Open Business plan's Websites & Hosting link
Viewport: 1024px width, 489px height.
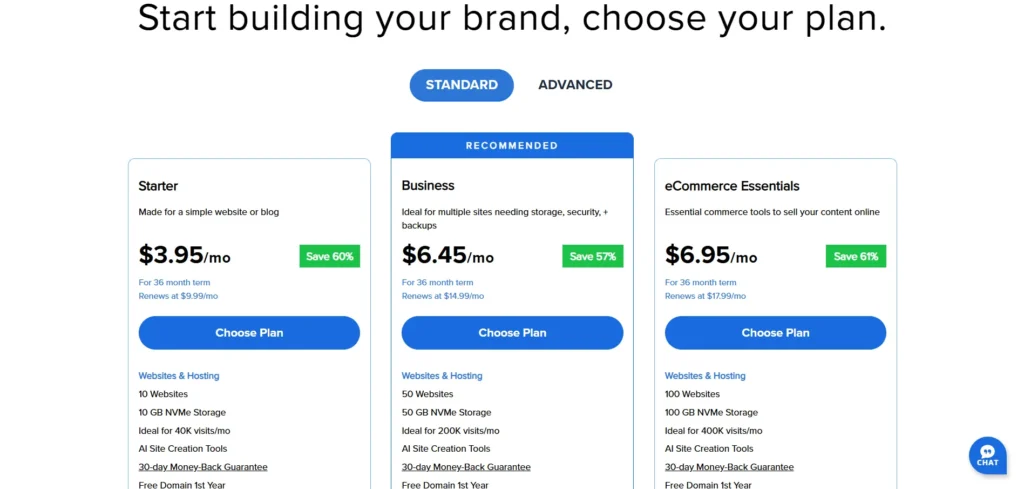tap(442, 376)
